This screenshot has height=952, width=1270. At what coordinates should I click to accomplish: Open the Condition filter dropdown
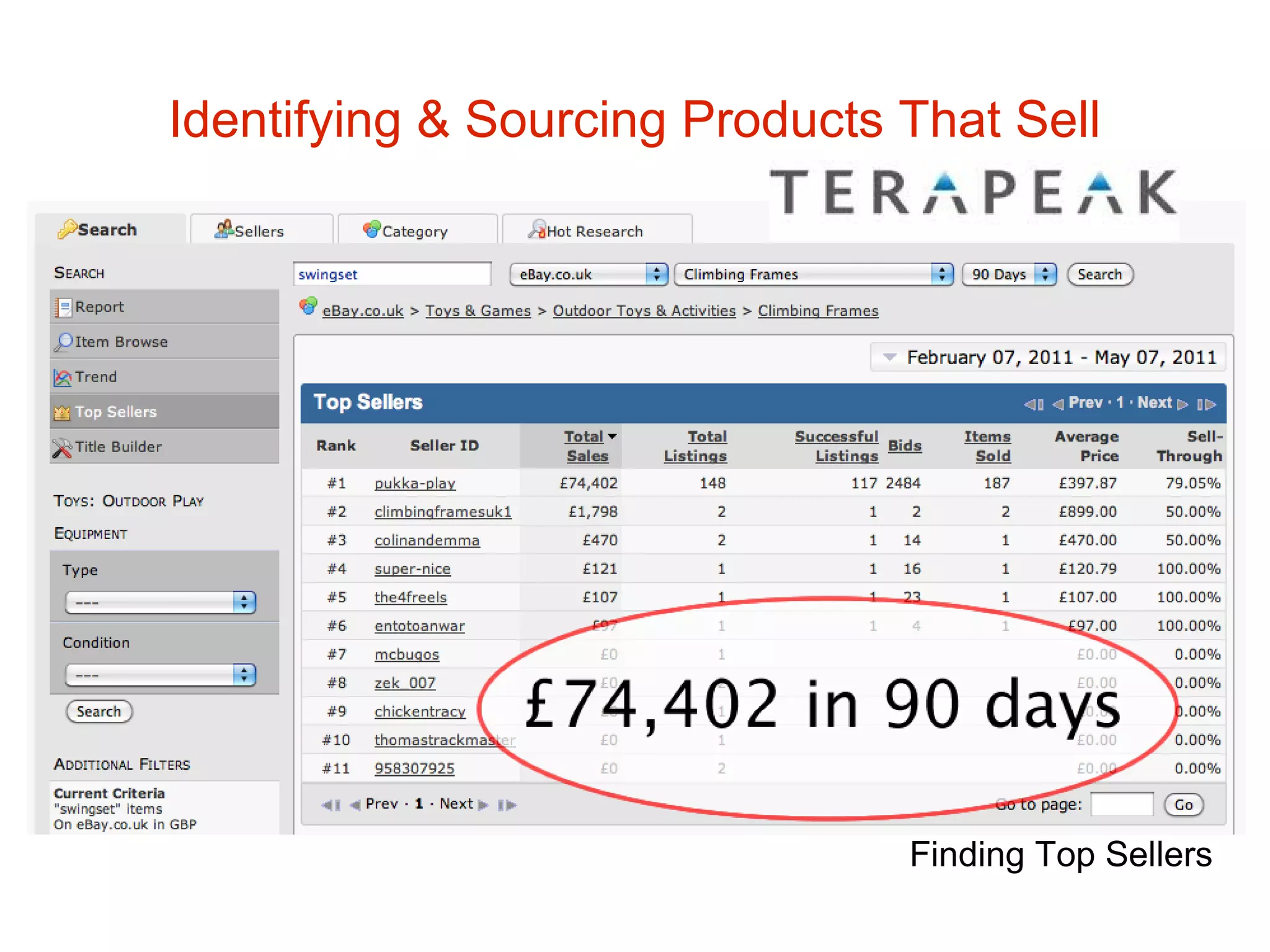161,674
